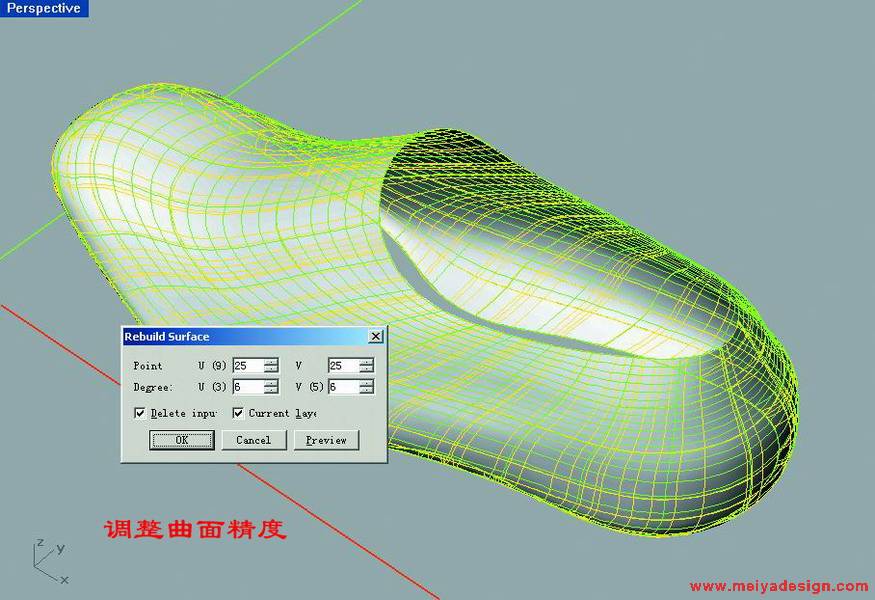Lower Degree U using the spinner down arrow
Screen dimensions: 875x600
(271, 391)
